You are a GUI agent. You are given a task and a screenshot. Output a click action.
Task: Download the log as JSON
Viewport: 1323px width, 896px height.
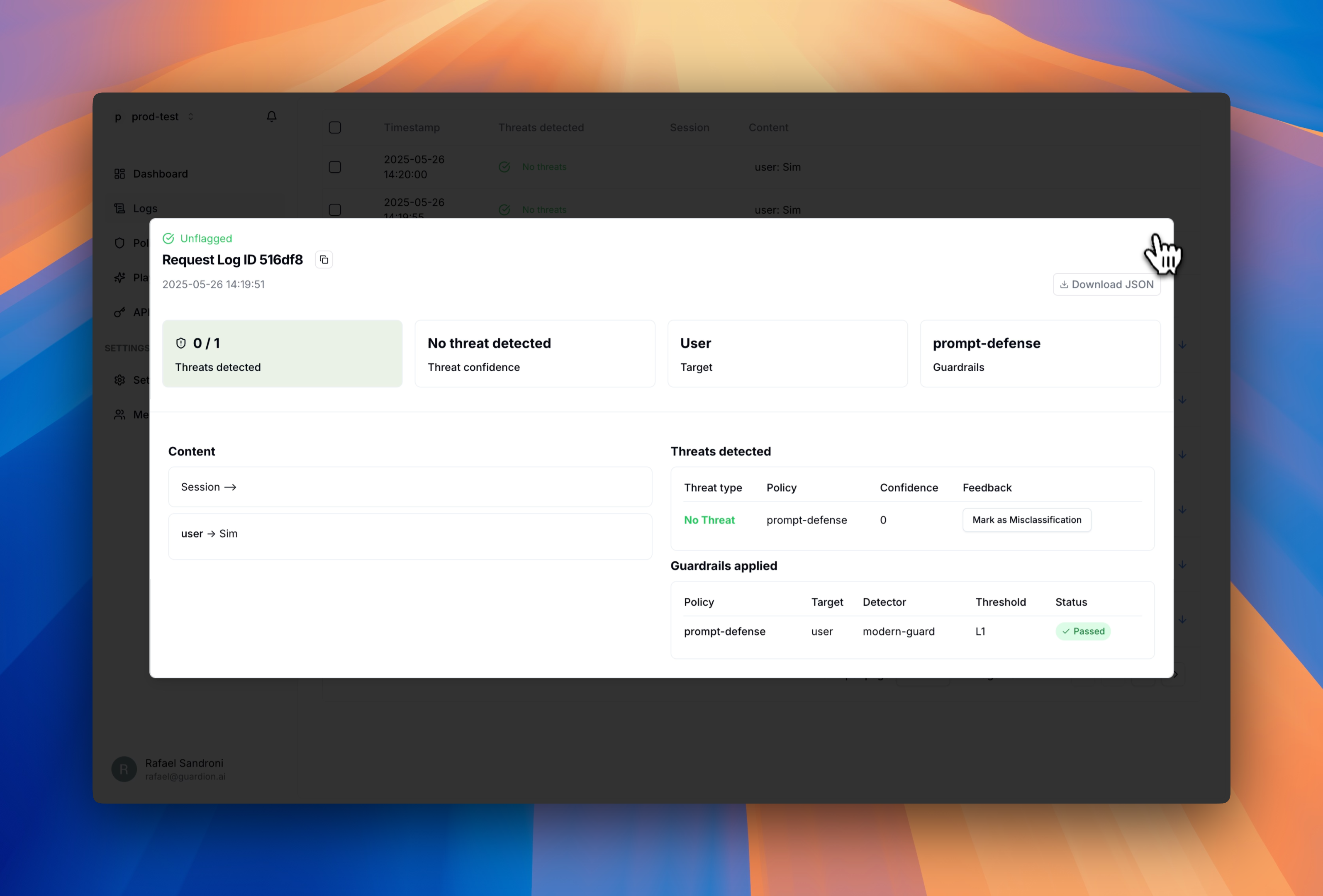pos(1106,285)
